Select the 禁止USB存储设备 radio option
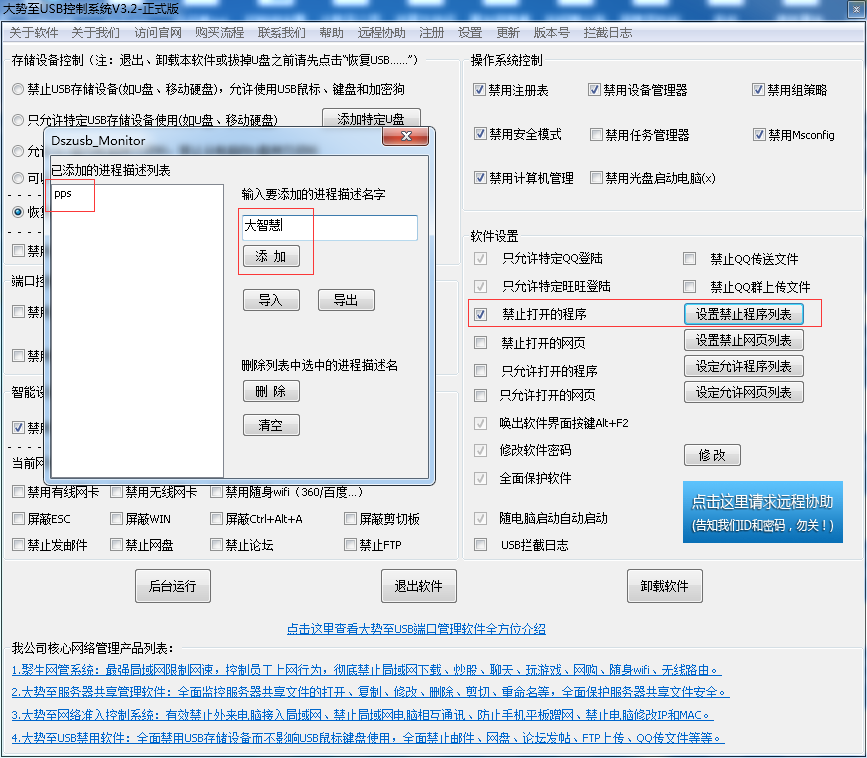Viewport: 867px width, 758px height. pos(18,89)
